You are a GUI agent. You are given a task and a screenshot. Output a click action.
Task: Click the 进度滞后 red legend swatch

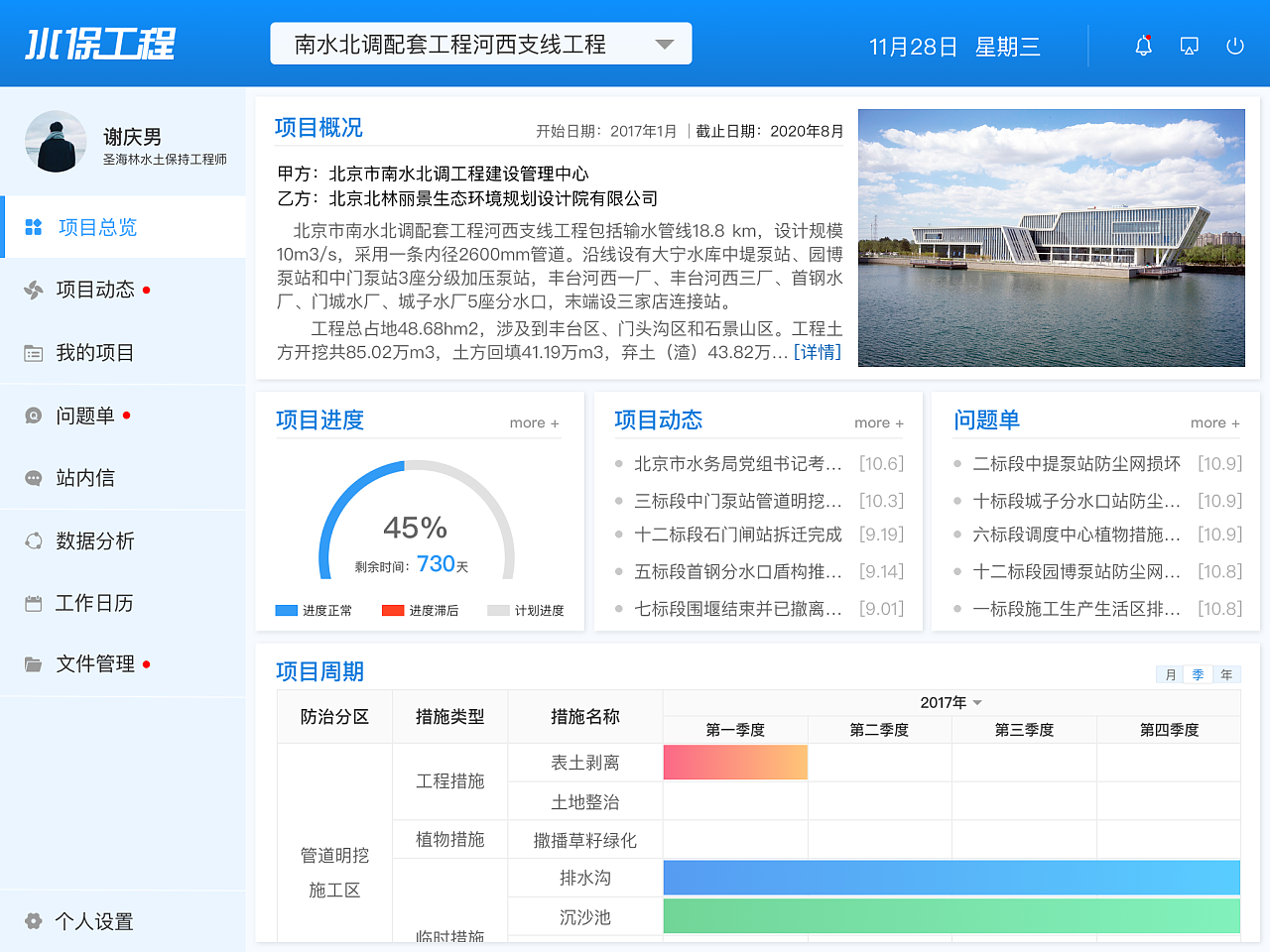pyautogui.click(x=393, y=611)
